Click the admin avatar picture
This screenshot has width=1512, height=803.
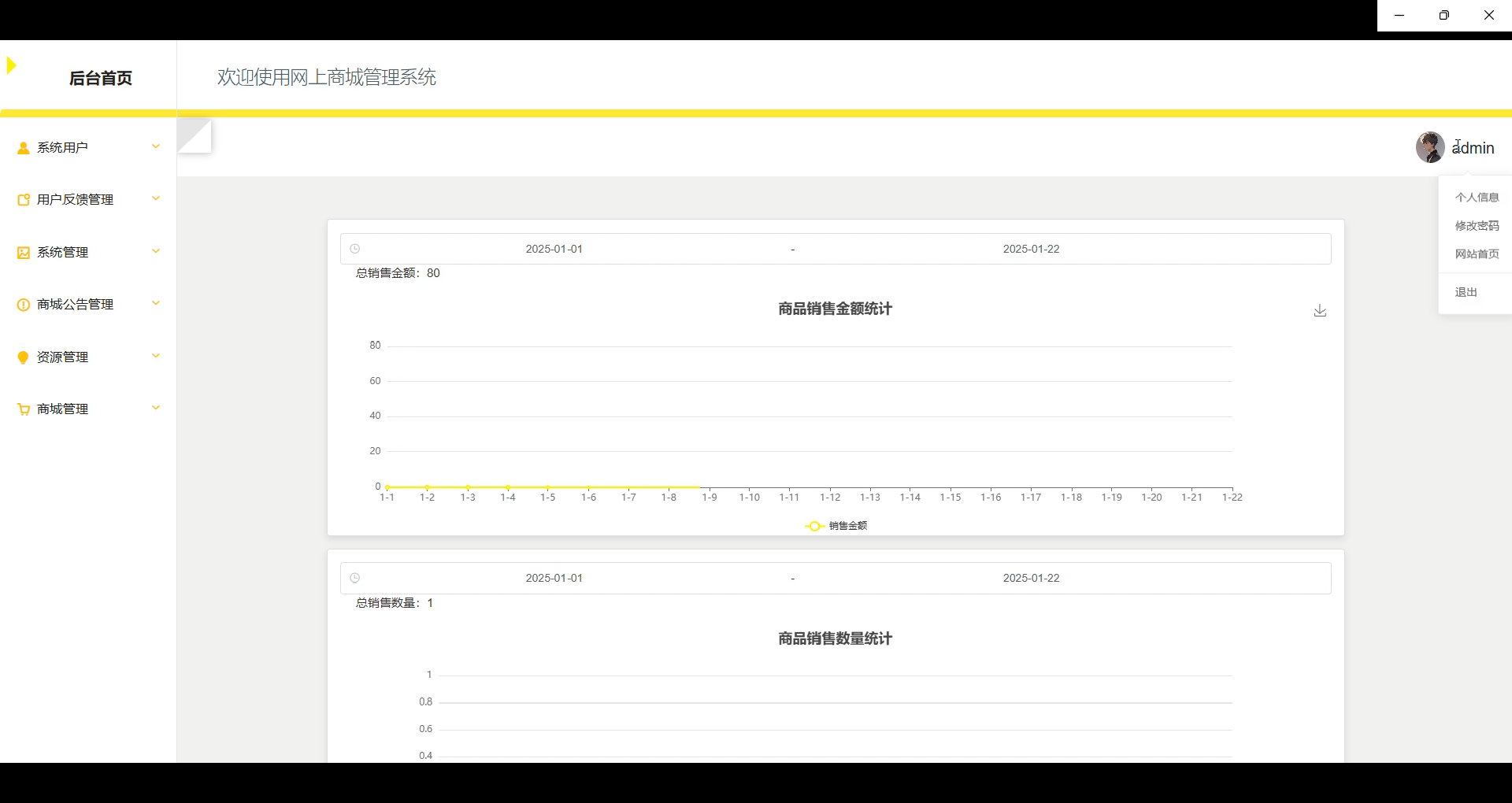point(1430,147)
